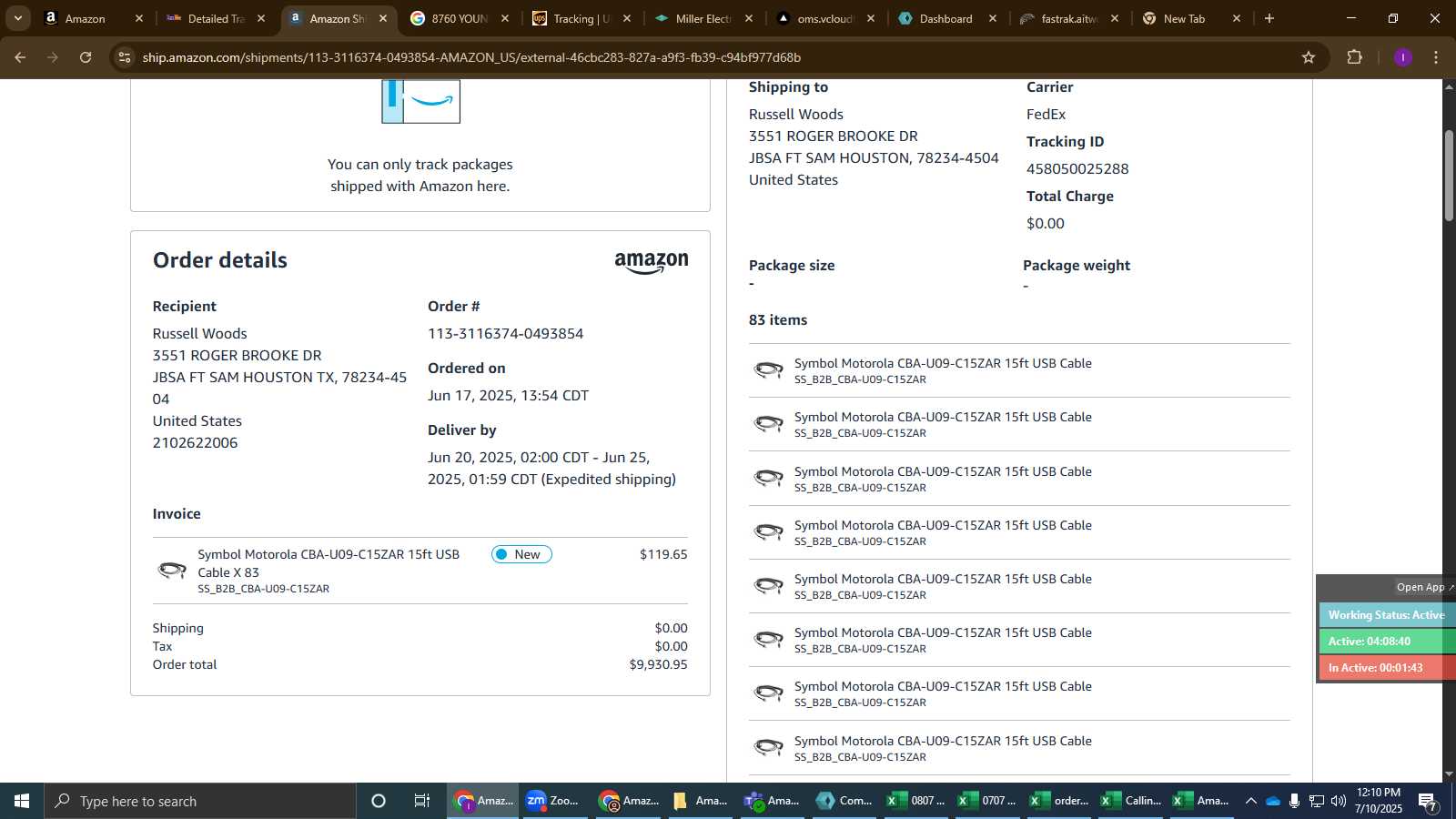
Task: Open a new browser tab
Action: pos(1269,18)
